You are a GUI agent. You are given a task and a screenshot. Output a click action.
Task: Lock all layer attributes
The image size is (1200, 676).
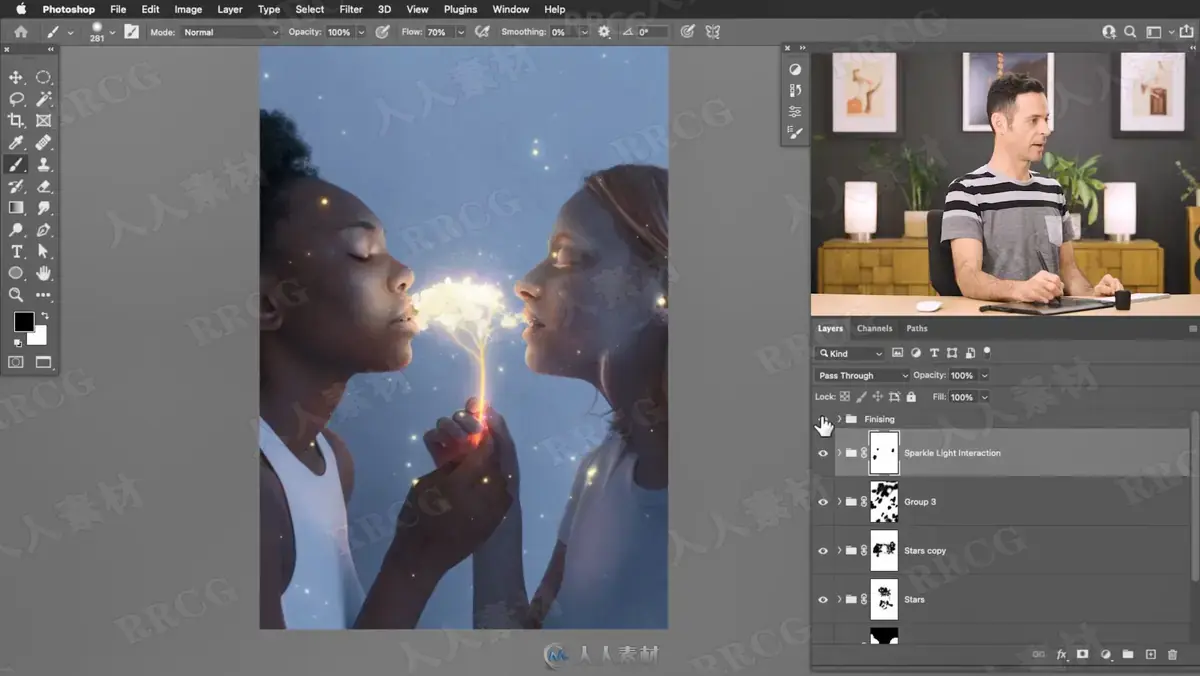(x=911, y=397)
